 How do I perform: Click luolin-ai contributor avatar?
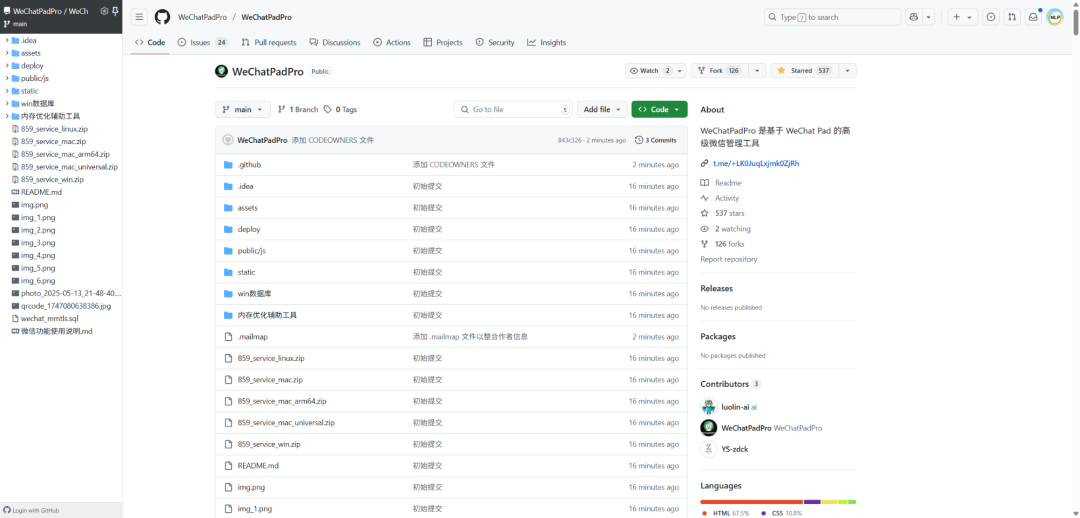click(709, 406)
